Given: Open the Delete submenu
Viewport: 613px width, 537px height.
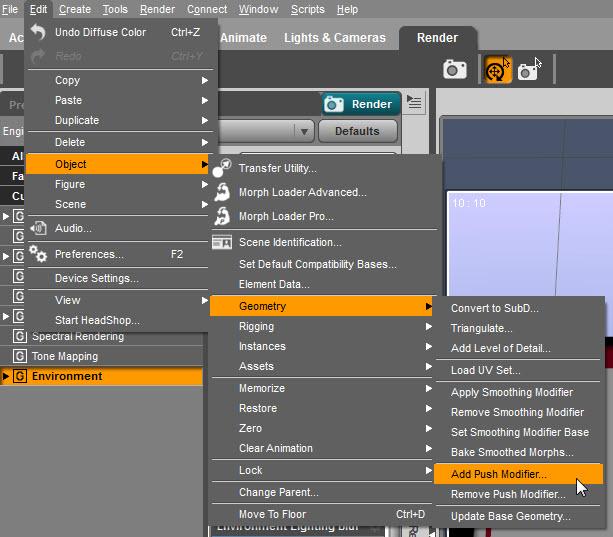Looking at the screenshot, I should point(120,142).
